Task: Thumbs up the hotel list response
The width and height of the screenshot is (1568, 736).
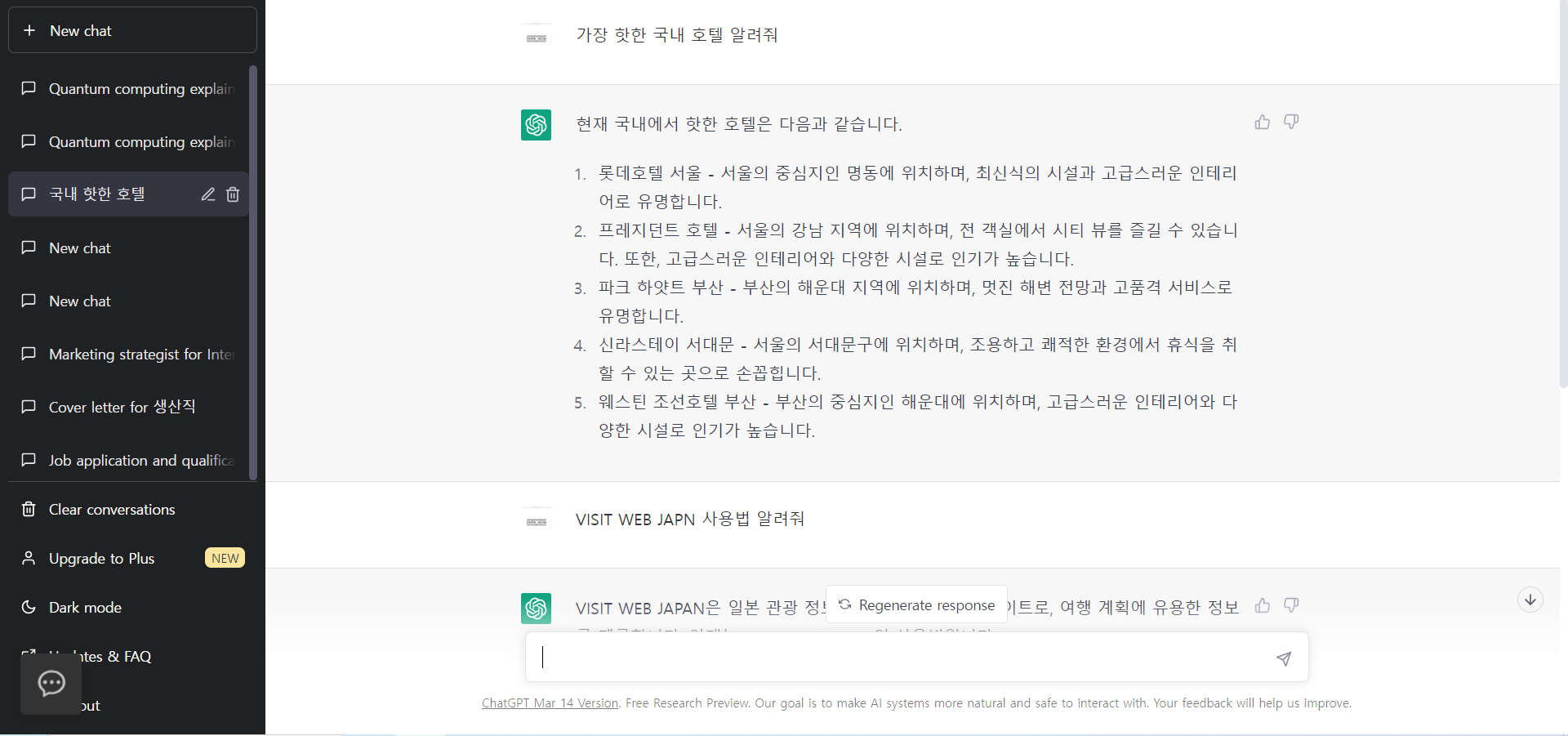Action: pyautogui.click(x=1263, y=122)
